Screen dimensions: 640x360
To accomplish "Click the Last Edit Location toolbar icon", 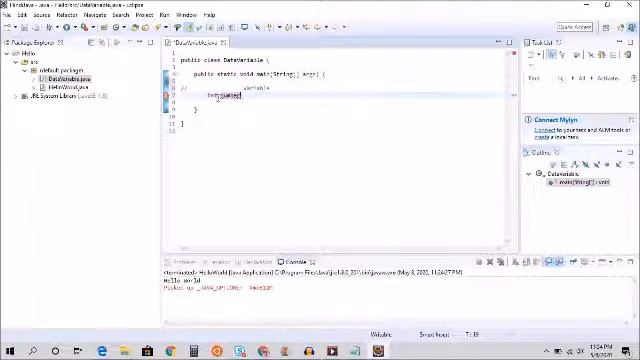I will (306, 27).
